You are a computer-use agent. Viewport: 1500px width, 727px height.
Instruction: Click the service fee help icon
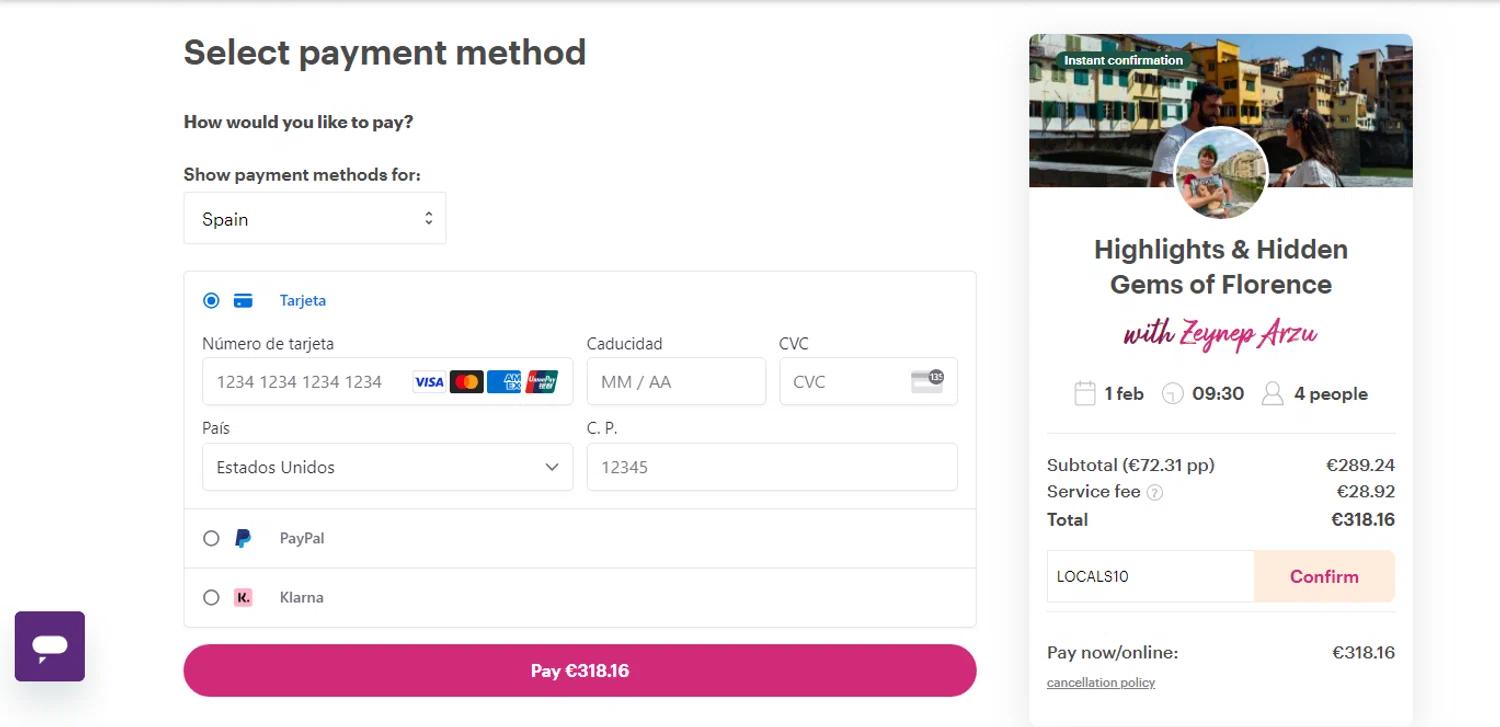(x=1155, y=493)
